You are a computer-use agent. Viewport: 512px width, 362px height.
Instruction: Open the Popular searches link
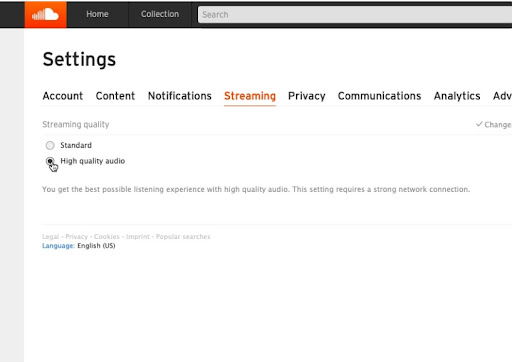pyautogui.click(x=183, y=237)
